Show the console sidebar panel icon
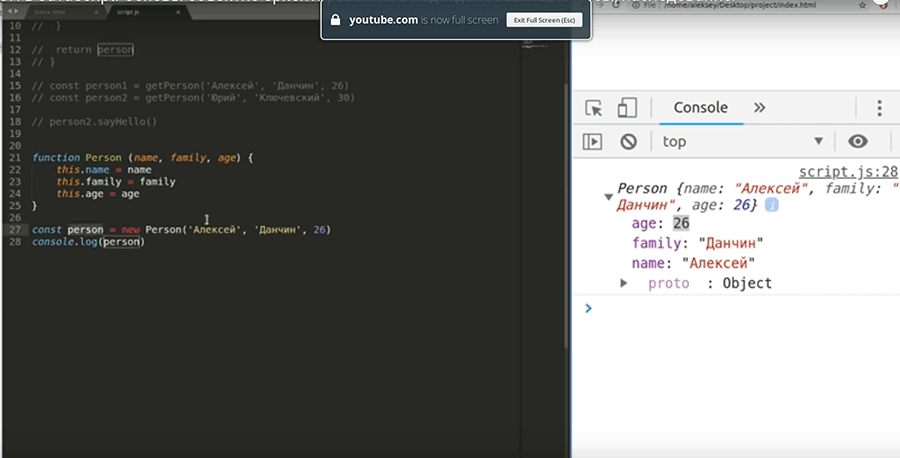The width and height of the screenshot is (900, 458). click(x=592, y=141)
